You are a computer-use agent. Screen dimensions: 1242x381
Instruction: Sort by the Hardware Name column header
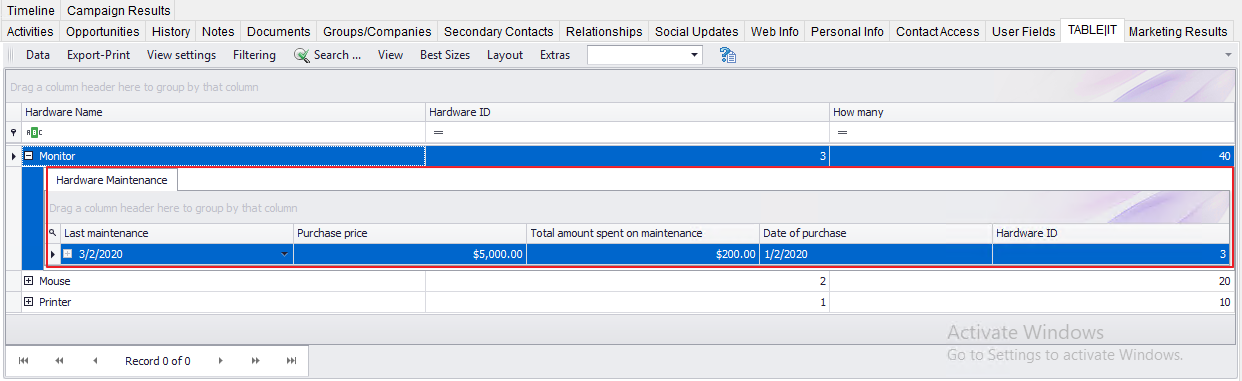[x=223, y=112]
